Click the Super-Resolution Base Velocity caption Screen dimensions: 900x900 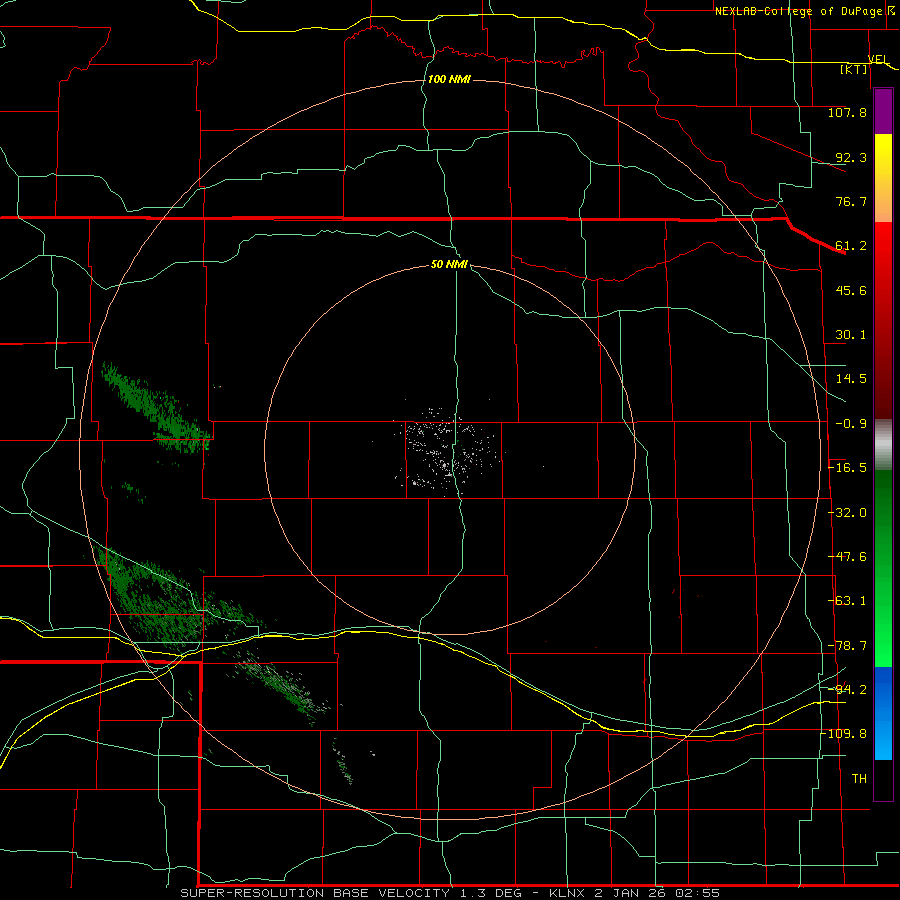point(449,893)
